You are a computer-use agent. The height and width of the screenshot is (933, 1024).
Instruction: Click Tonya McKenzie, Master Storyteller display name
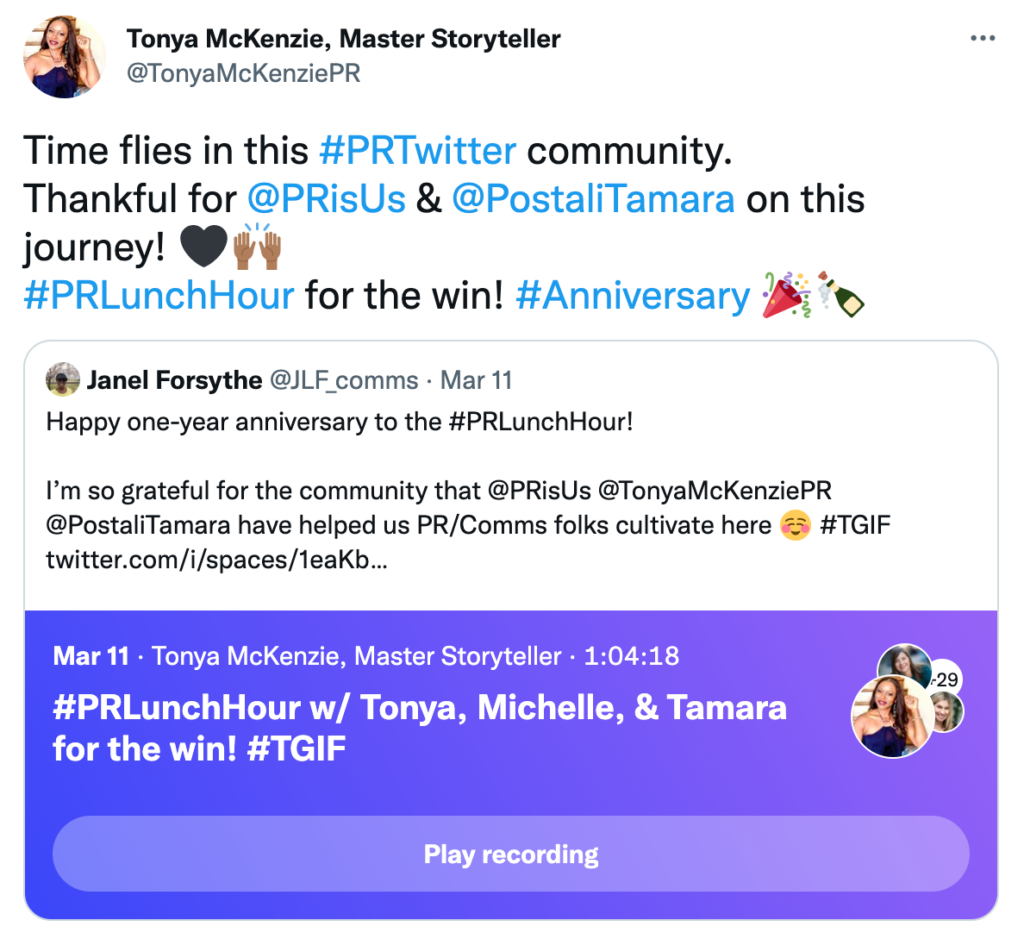[344, 39]
